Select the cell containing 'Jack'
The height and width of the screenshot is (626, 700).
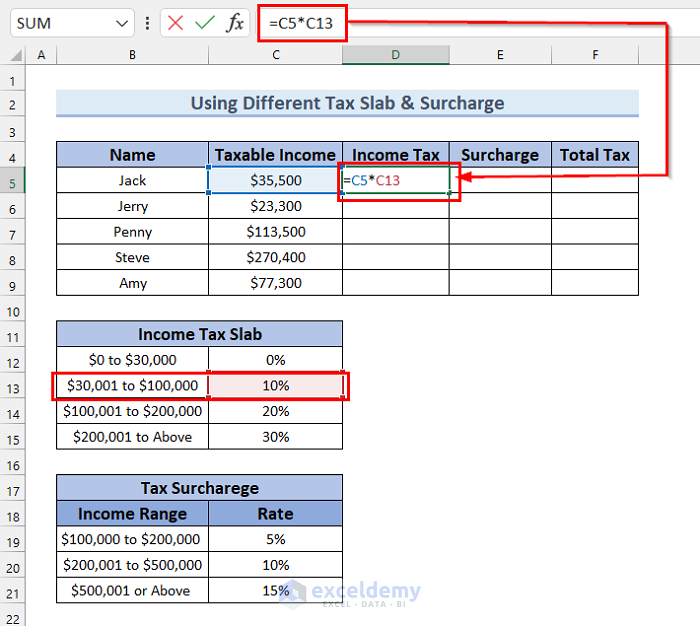point(133,180)
